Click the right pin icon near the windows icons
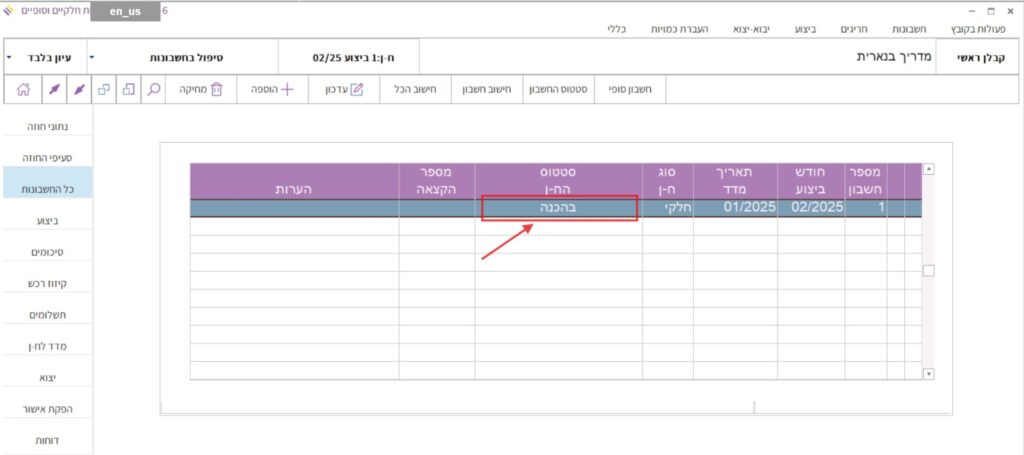1024x455 pixels. [79, 89]
